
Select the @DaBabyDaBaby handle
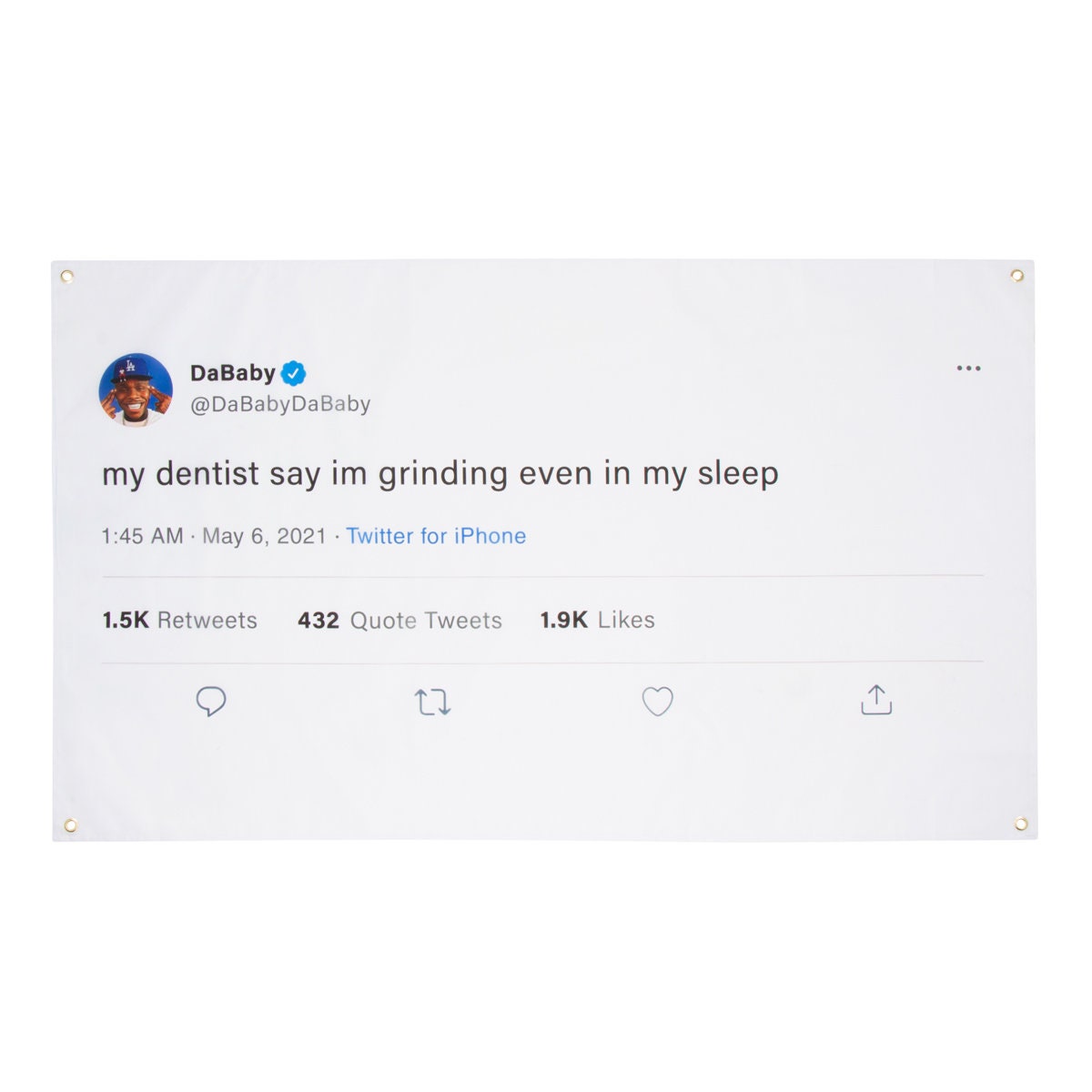280,404
